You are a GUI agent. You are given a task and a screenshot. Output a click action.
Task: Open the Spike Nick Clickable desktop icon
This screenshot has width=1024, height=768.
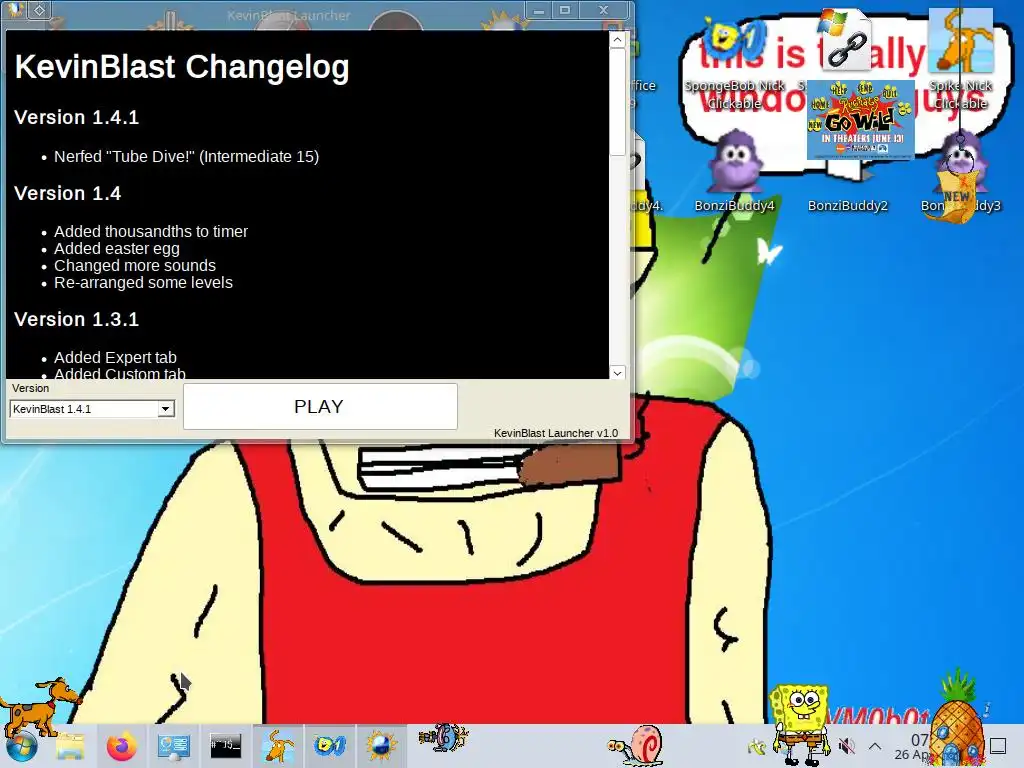960,59
